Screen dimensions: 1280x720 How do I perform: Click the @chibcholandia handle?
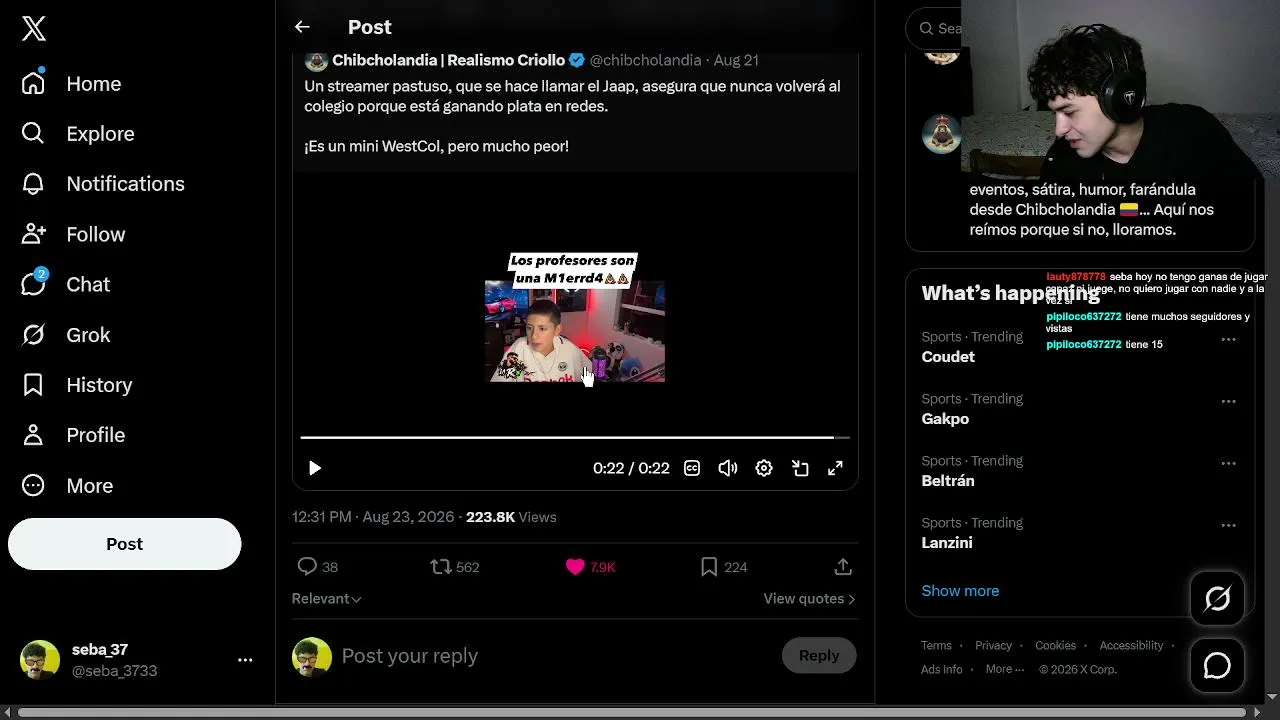coord(645,60)
